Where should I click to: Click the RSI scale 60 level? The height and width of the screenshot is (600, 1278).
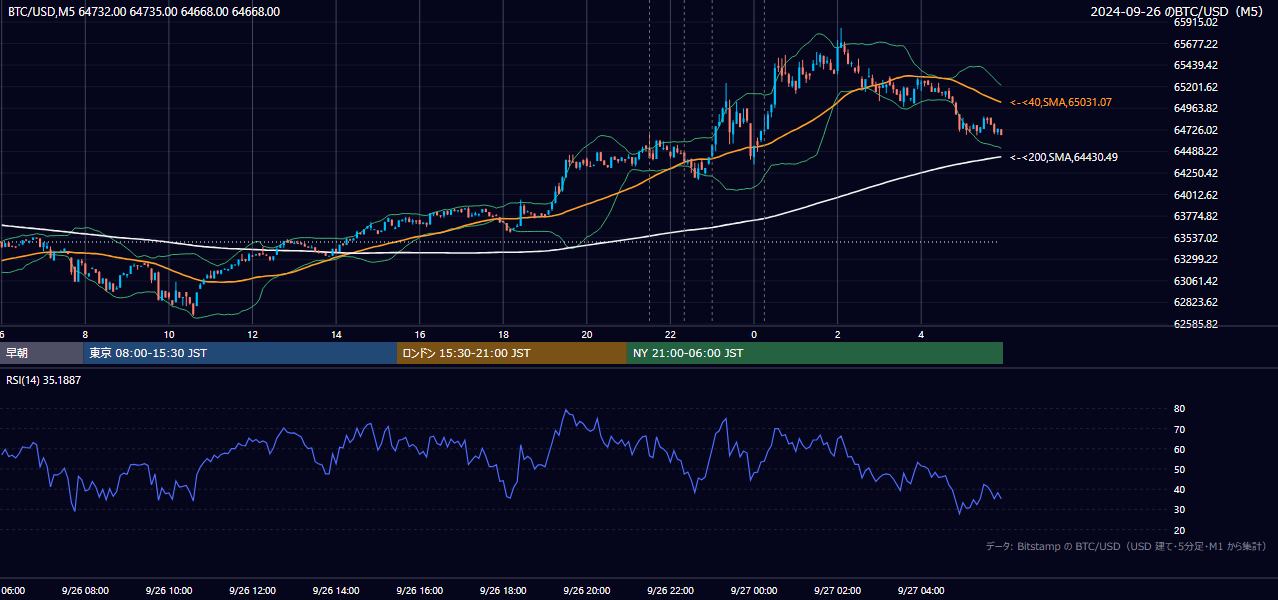[x=1179, y=449]
